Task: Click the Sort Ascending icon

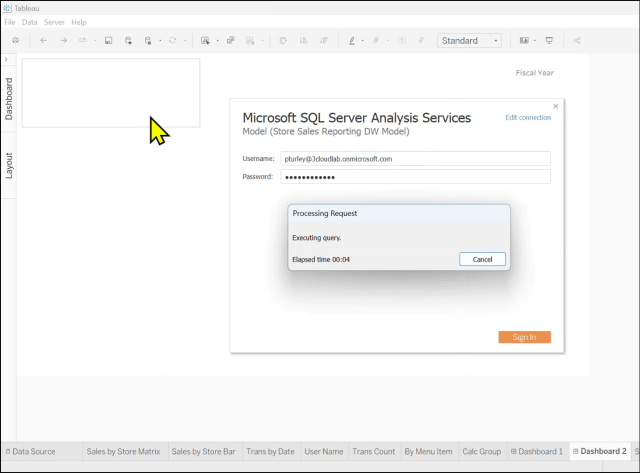Action: [x=304, y=40]
